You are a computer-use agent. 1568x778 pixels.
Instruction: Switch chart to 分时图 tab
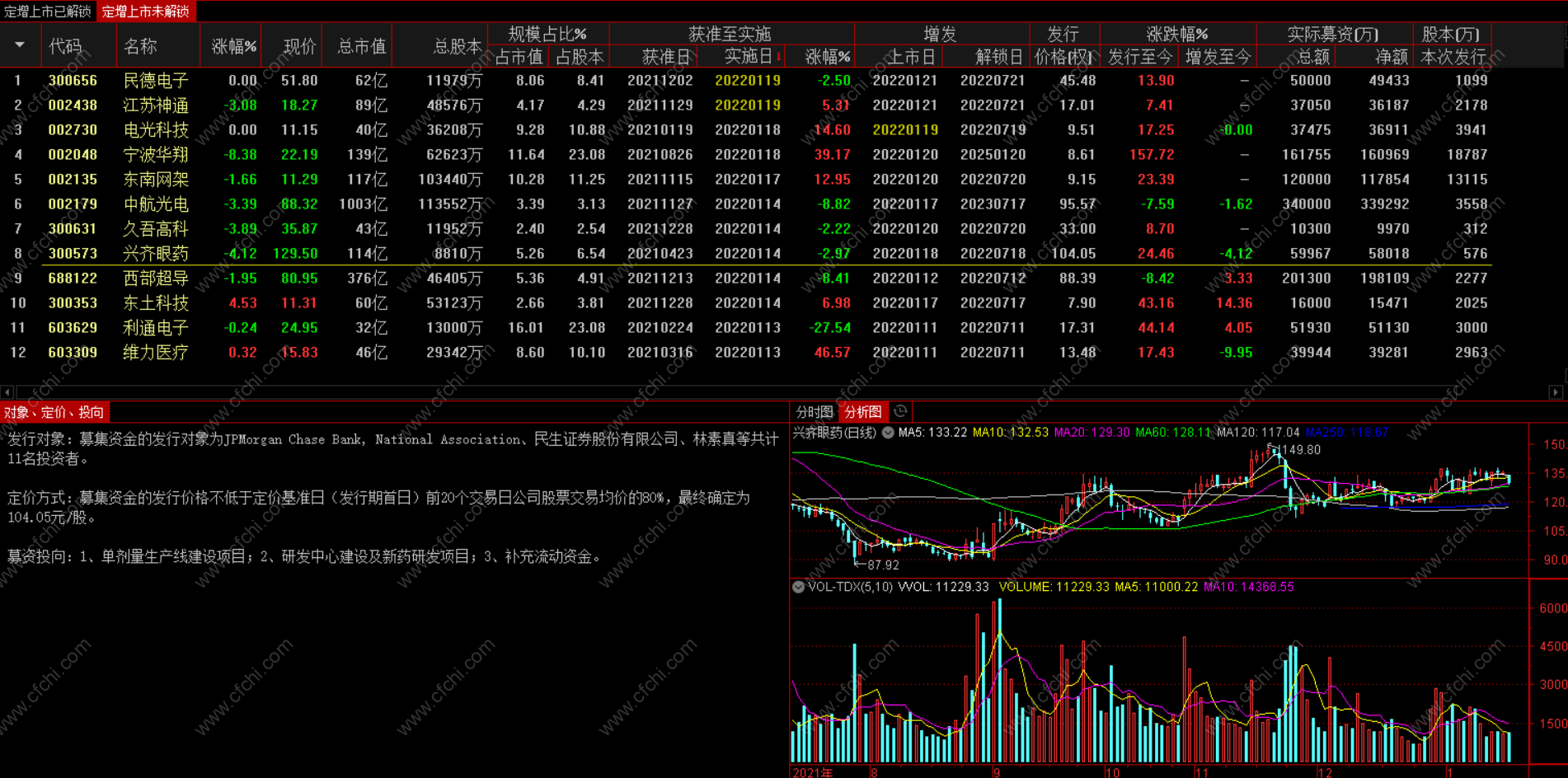pyautogui.click(x=814, y=412)
